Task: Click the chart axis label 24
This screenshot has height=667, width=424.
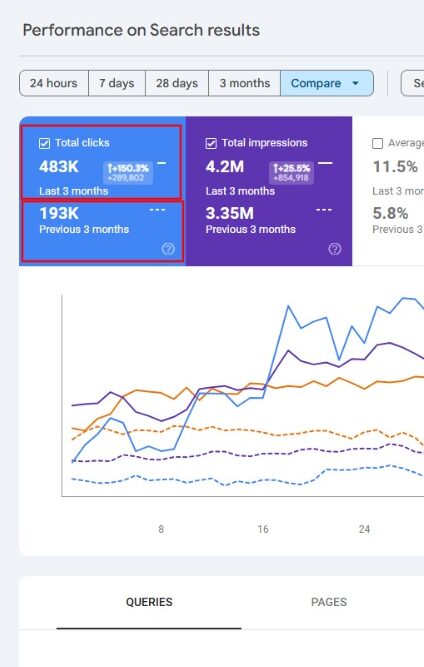Action: coord(364,529)
